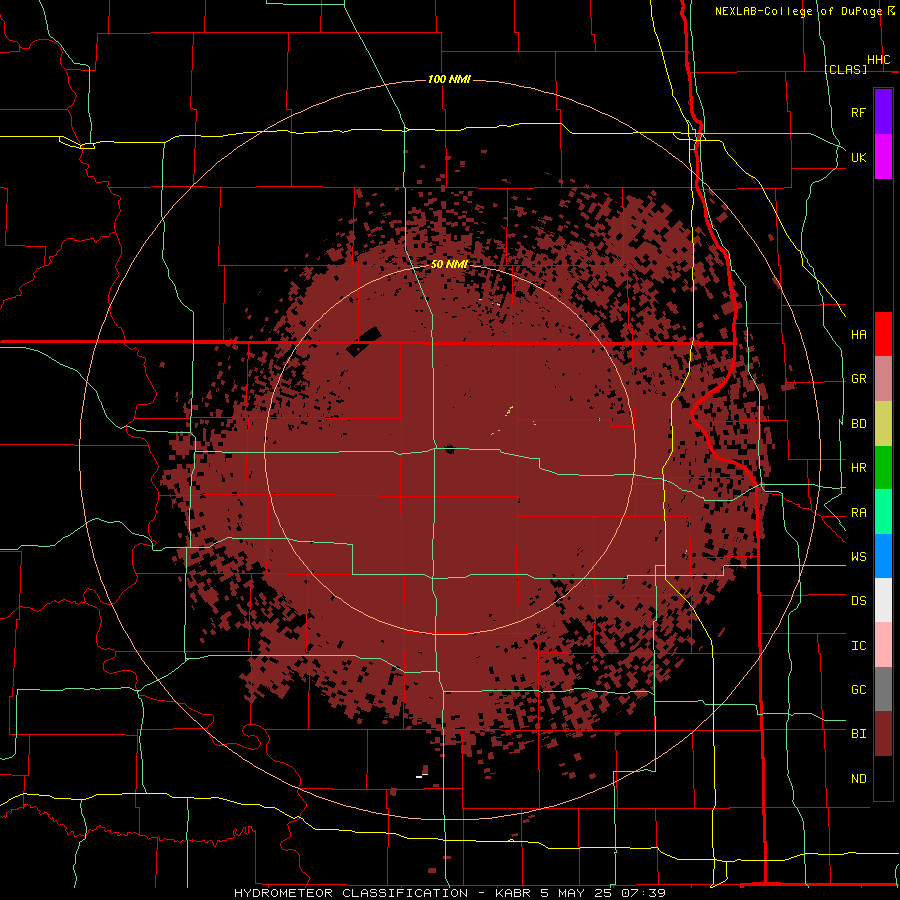
Task: Click the DS legend label
Action: tap(859, 601)
